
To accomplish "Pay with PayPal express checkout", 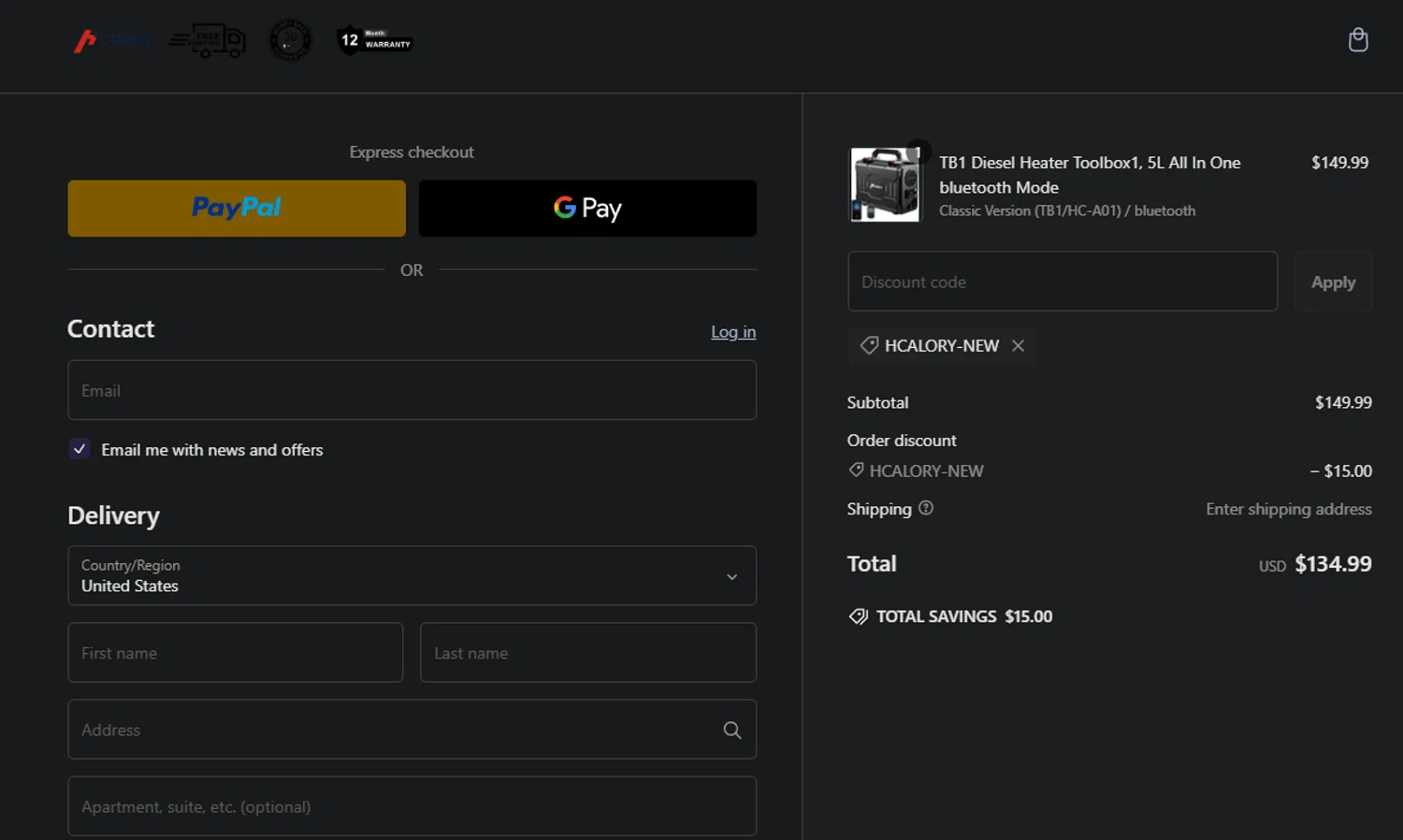I will (237, 209).
